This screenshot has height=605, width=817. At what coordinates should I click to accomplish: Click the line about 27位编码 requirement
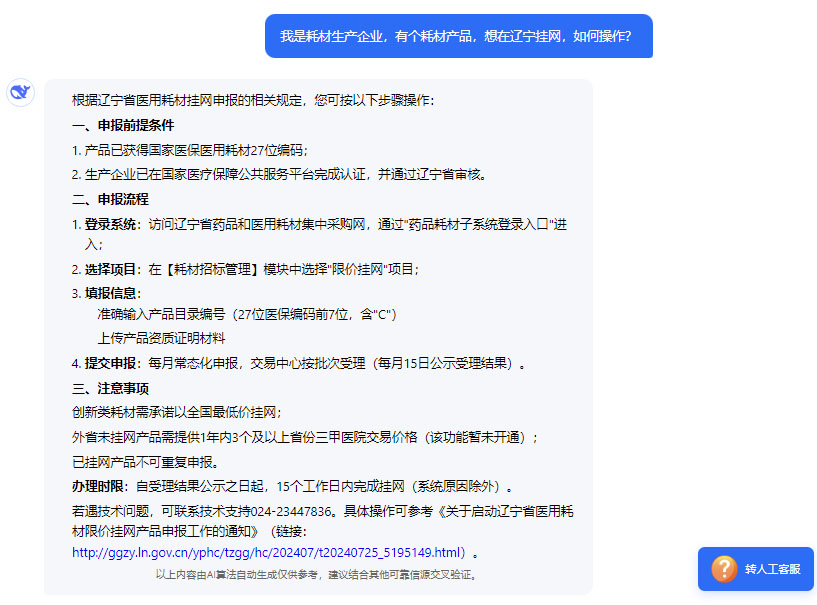pos(190,151)
